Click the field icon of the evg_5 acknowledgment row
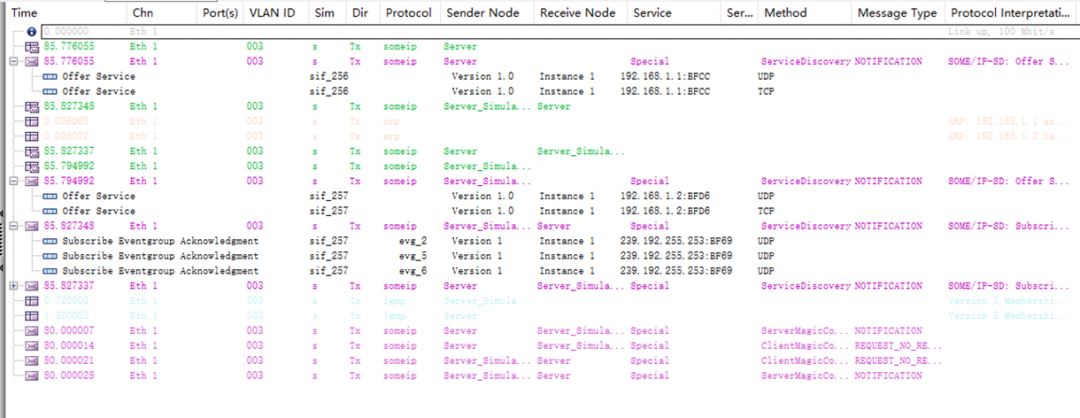 (50, 256)
